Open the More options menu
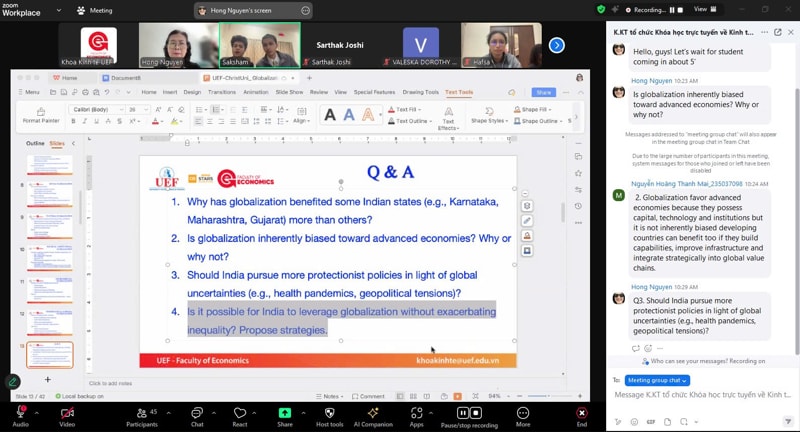 point(523,414)
